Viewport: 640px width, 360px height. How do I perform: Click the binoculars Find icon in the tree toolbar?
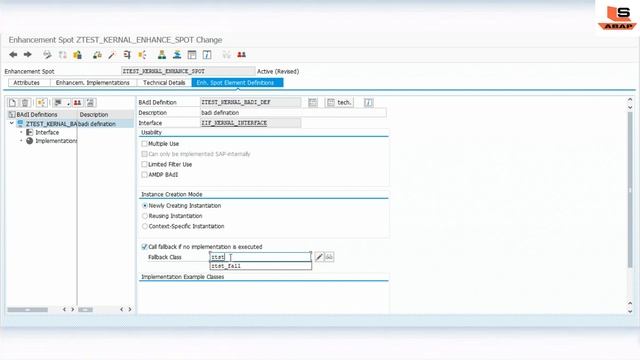pos(77,103)
